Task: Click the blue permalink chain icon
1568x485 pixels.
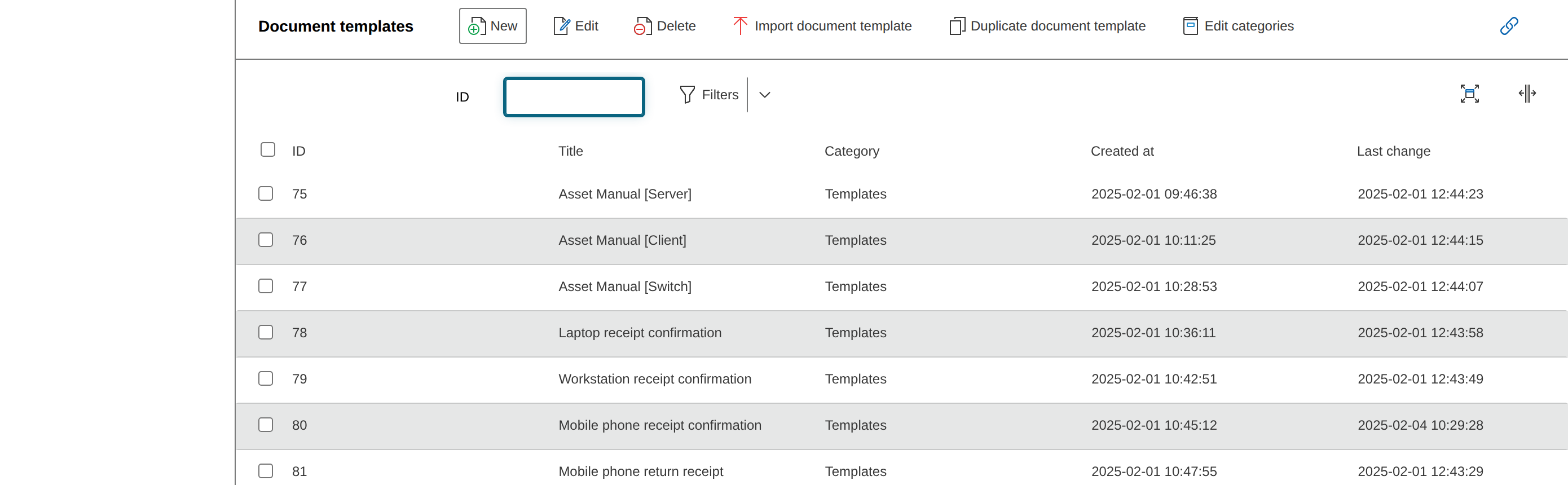Action: [1509, 26]
